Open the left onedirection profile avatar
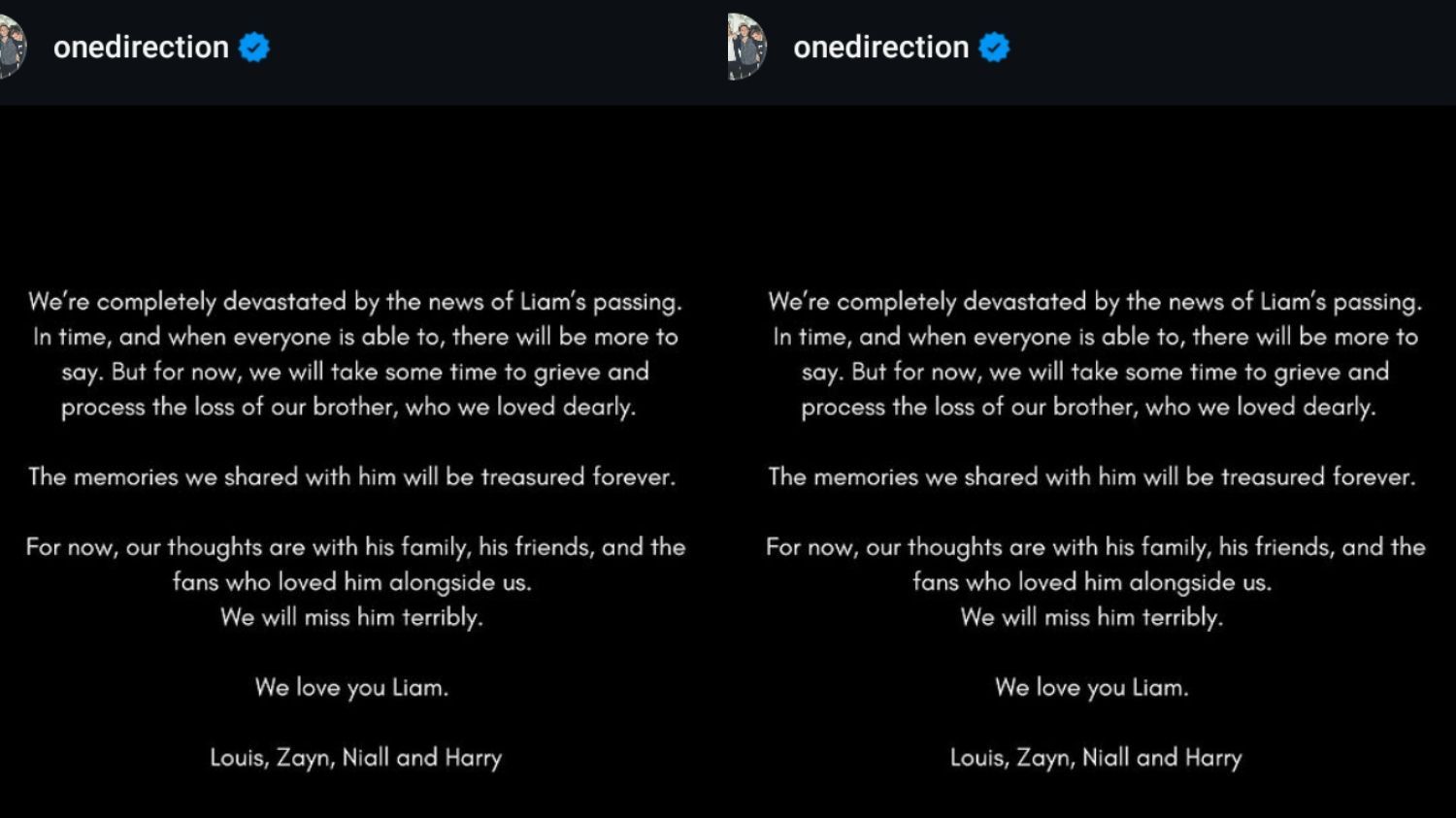 (x=12, y=47)
